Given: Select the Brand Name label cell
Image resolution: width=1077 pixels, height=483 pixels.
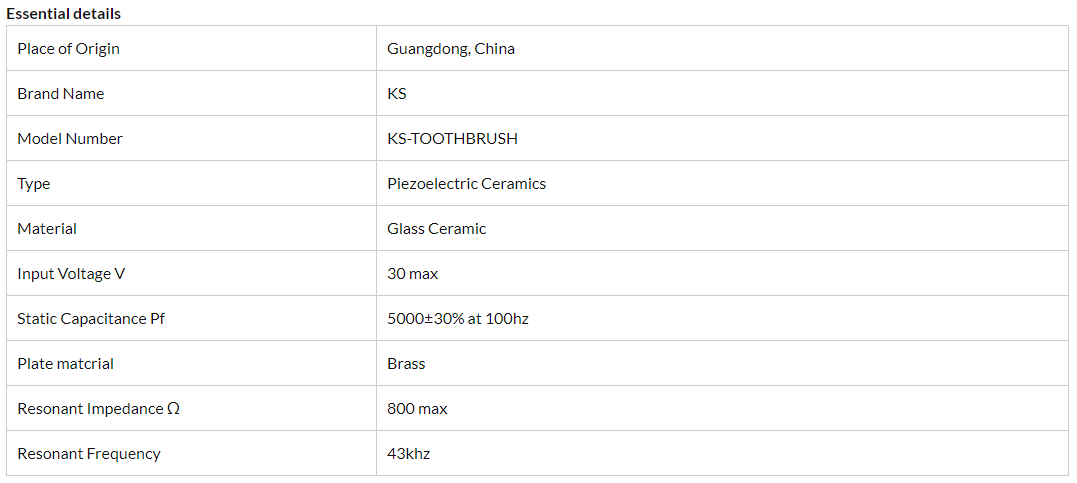Looking at the screenshot, I should [61, 94].
